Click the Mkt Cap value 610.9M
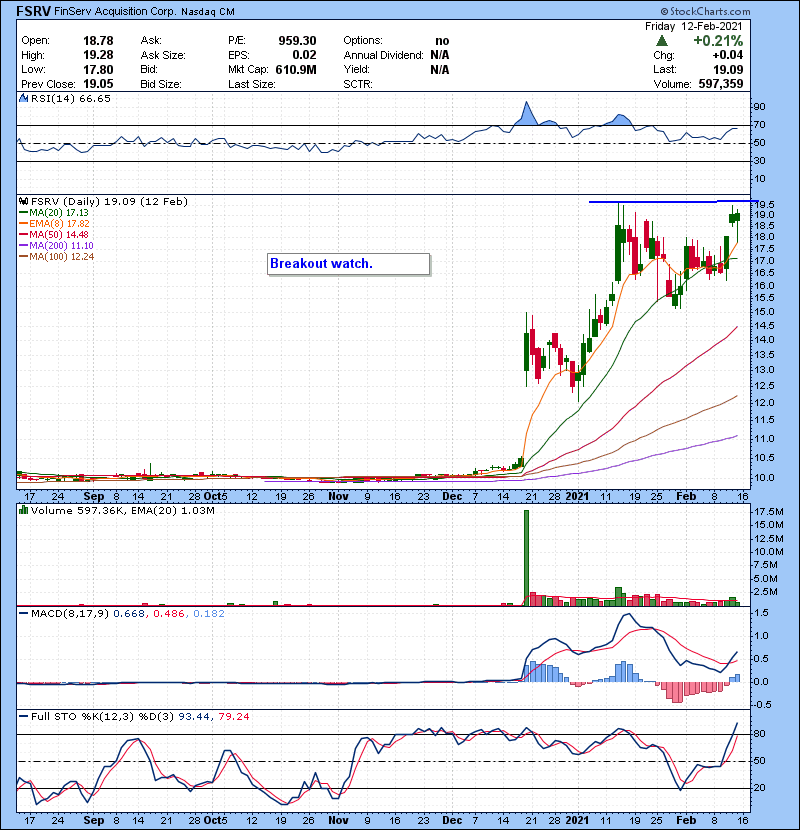This screenshot has width=800, height=830. point(296,69)
